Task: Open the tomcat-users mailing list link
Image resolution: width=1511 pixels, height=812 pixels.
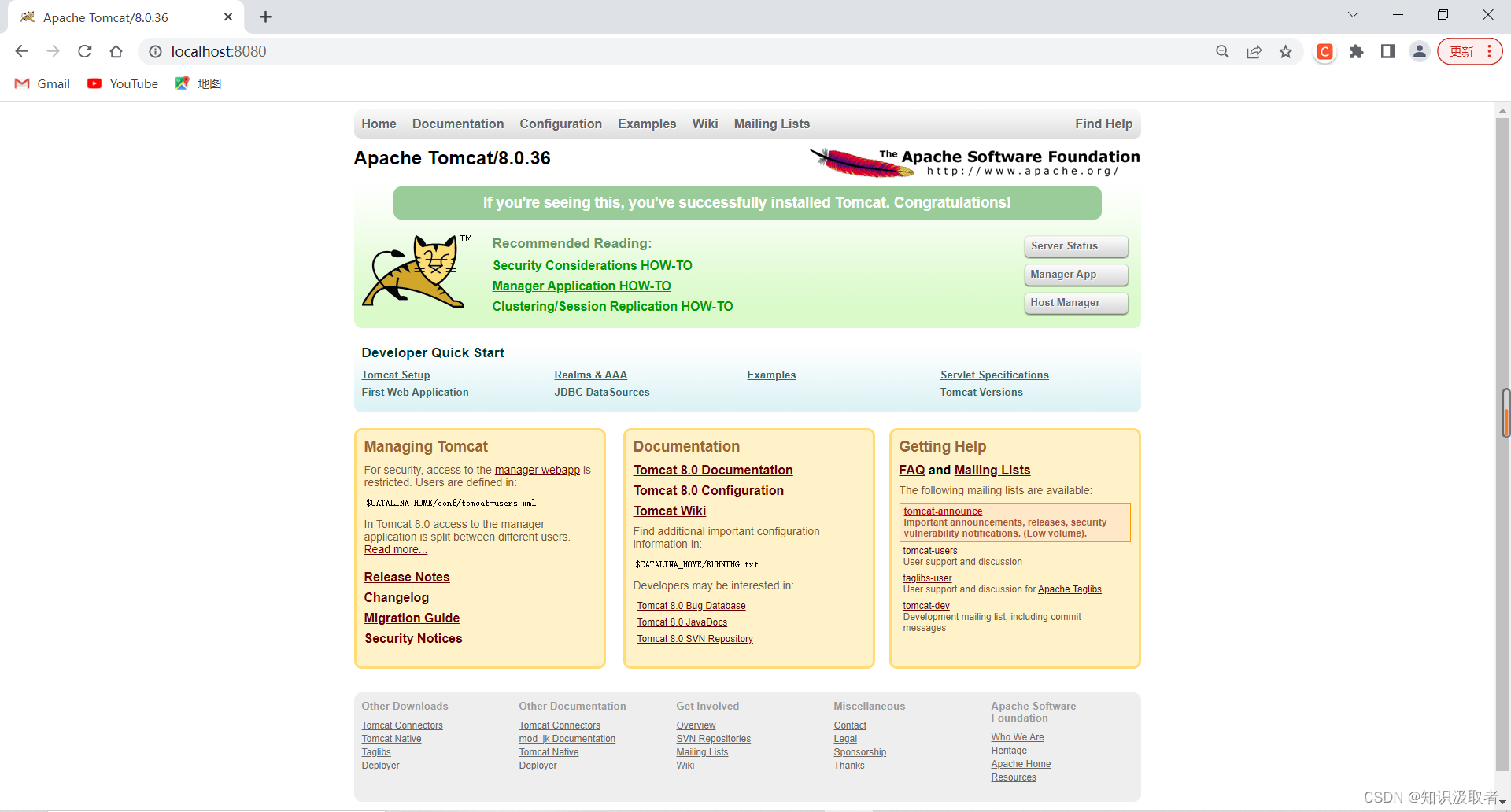Action: 930,551
